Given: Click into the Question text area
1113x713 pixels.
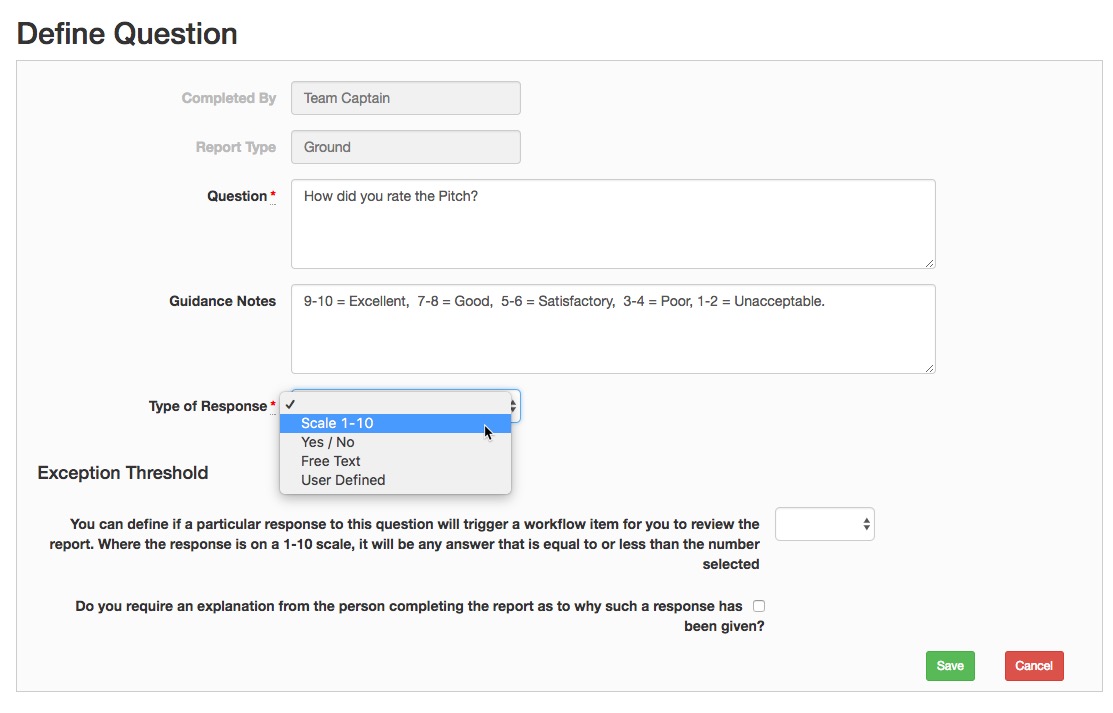Looking at the screenshot, I should point(613,224).
